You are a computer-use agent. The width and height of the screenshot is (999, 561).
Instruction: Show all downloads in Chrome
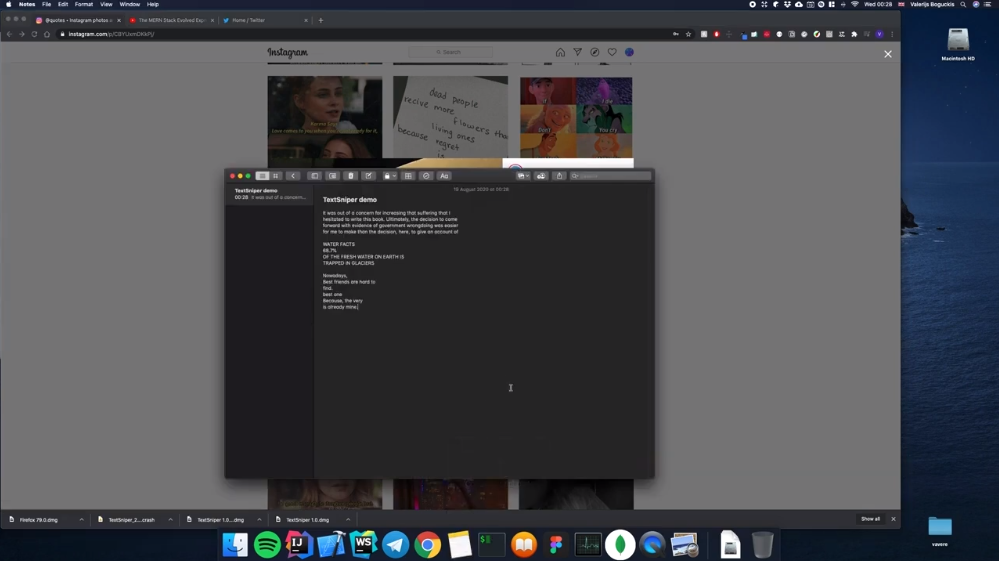870,519
